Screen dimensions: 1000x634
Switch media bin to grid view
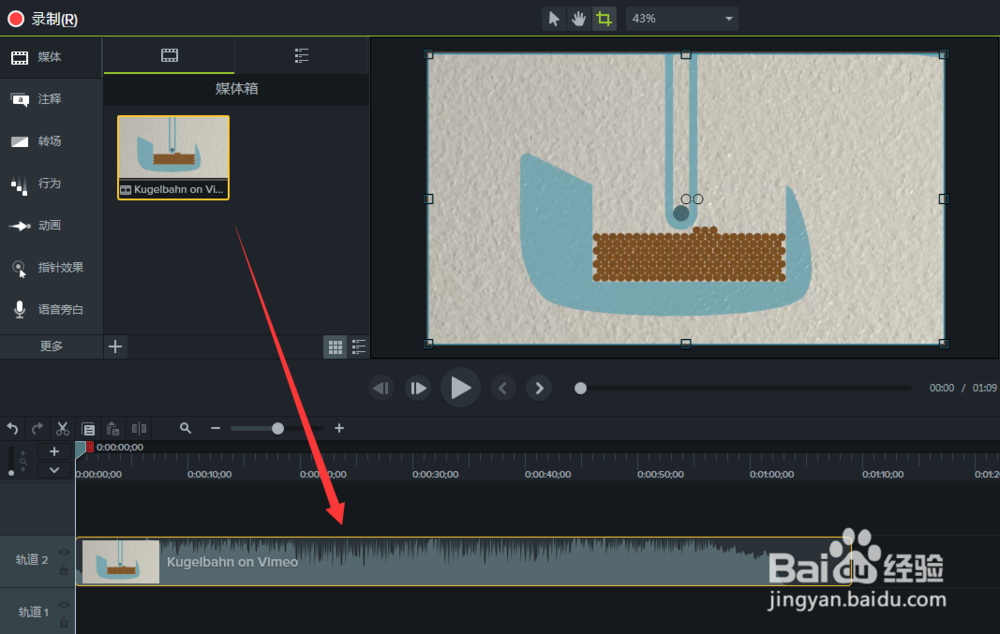point(337,346)
